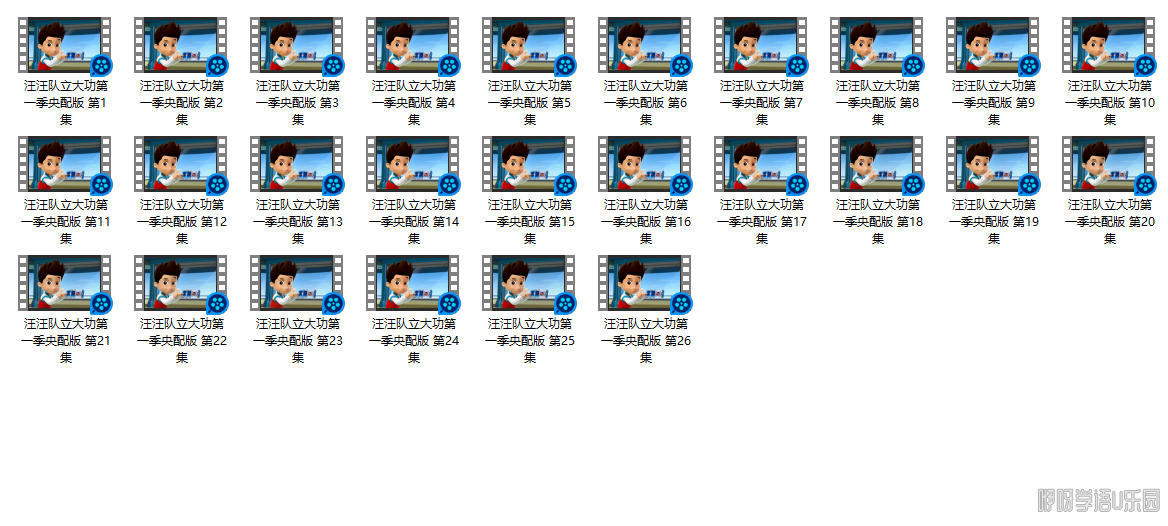Select the video thumbnail for 第16集

[x=646, y=164]
